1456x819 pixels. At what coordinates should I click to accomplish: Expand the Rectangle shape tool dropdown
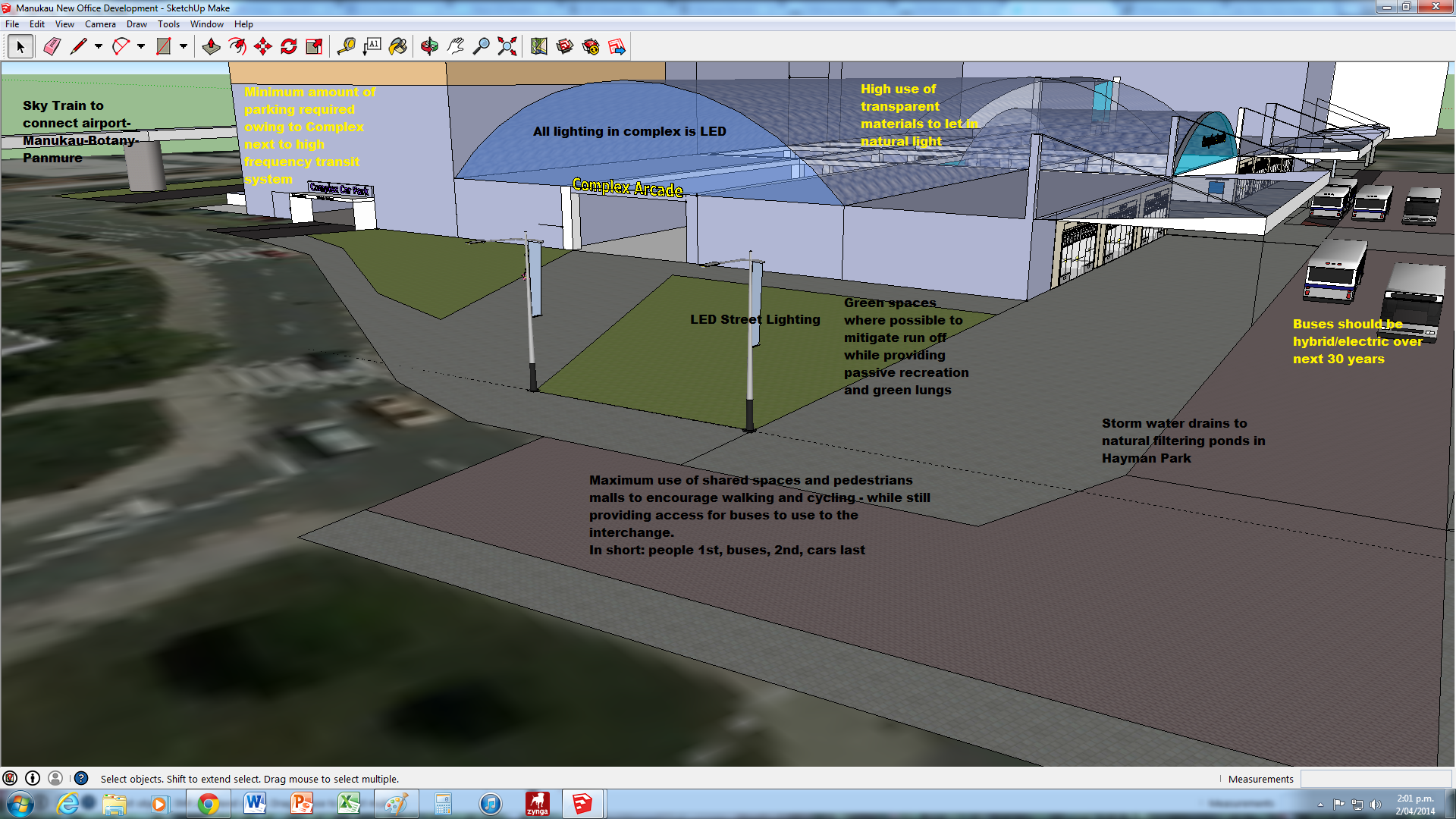point(184,46)
